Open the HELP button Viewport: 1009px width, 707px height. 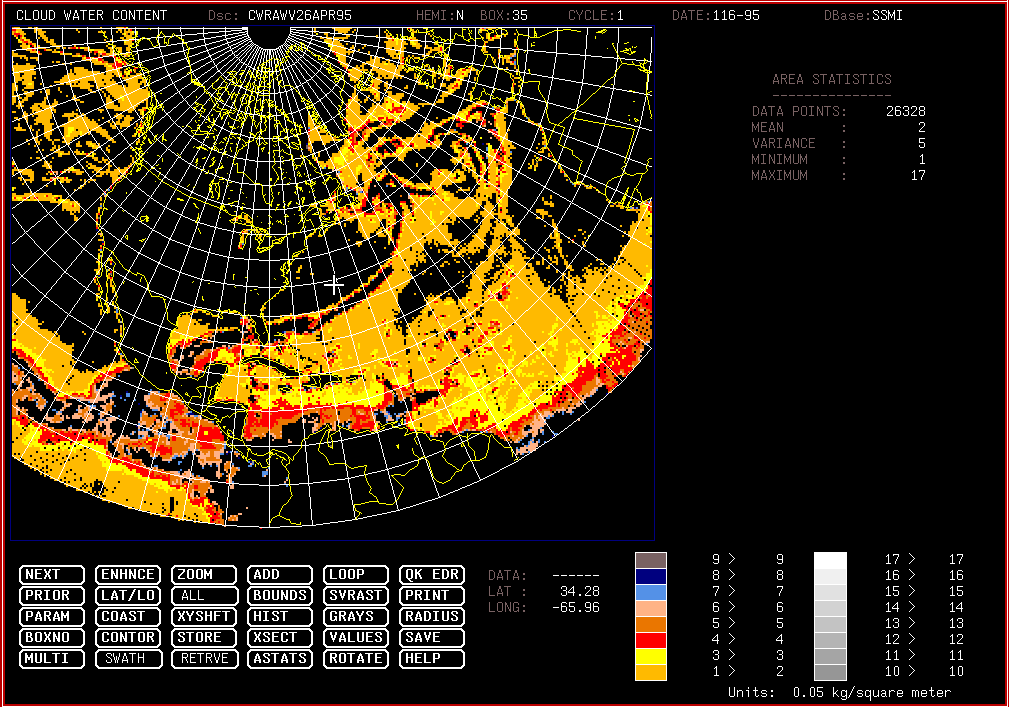(x=432, y=659)
